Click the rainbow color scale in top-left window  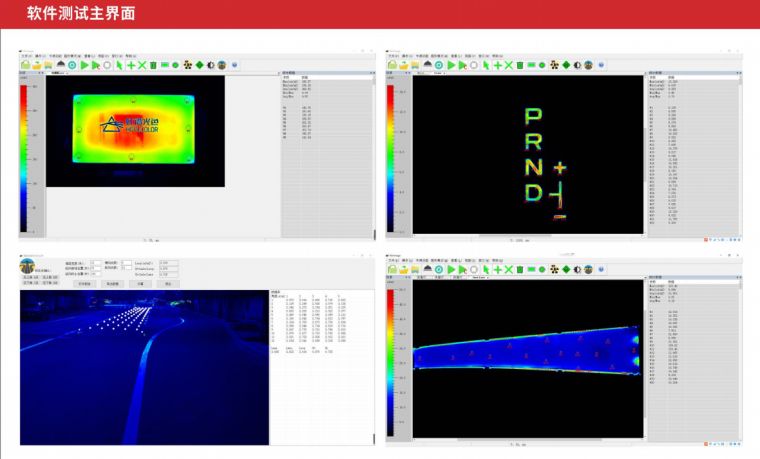[x=25, y=150]
